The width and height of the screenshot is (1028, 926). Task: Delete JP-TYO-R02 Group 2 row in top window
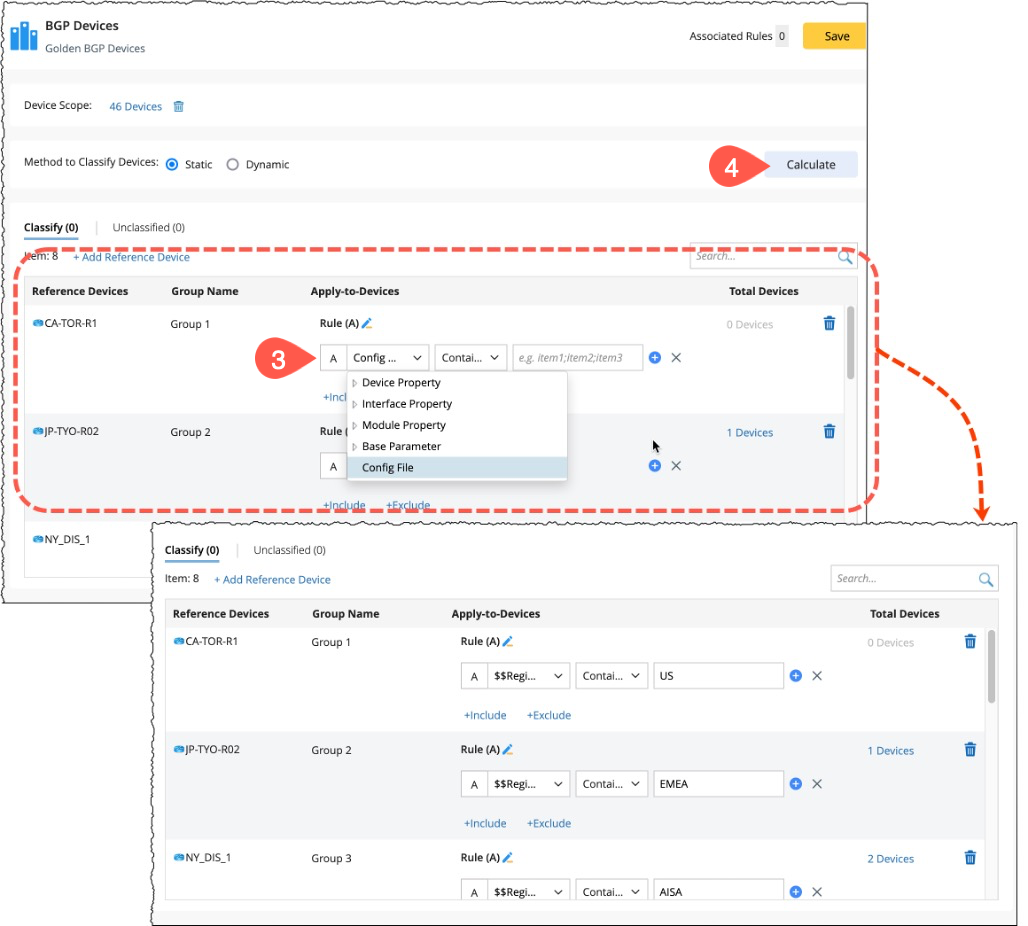pyautogui.click(x=829, y=432)
